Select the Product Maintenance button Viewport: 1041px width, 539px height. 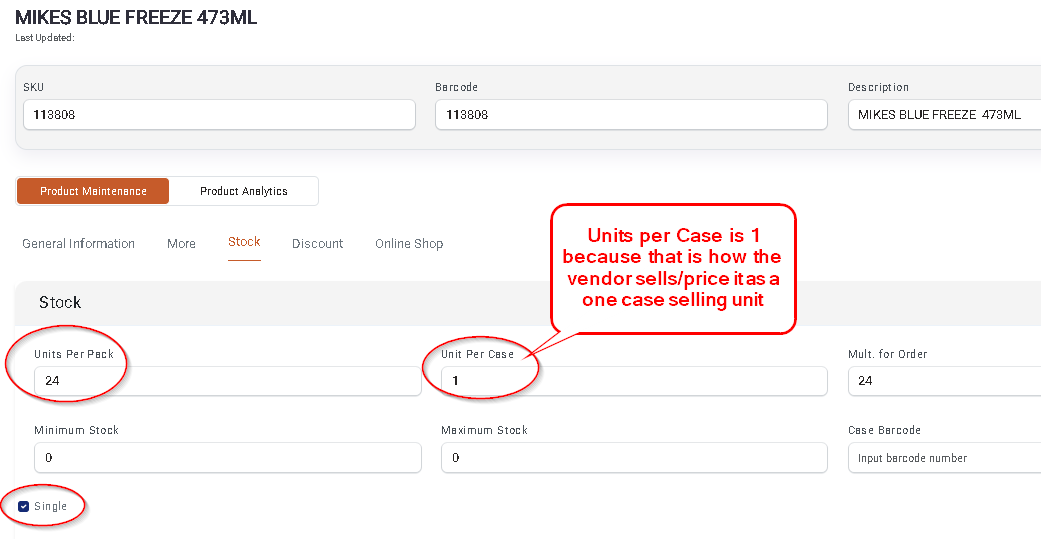tap(93, 191)
